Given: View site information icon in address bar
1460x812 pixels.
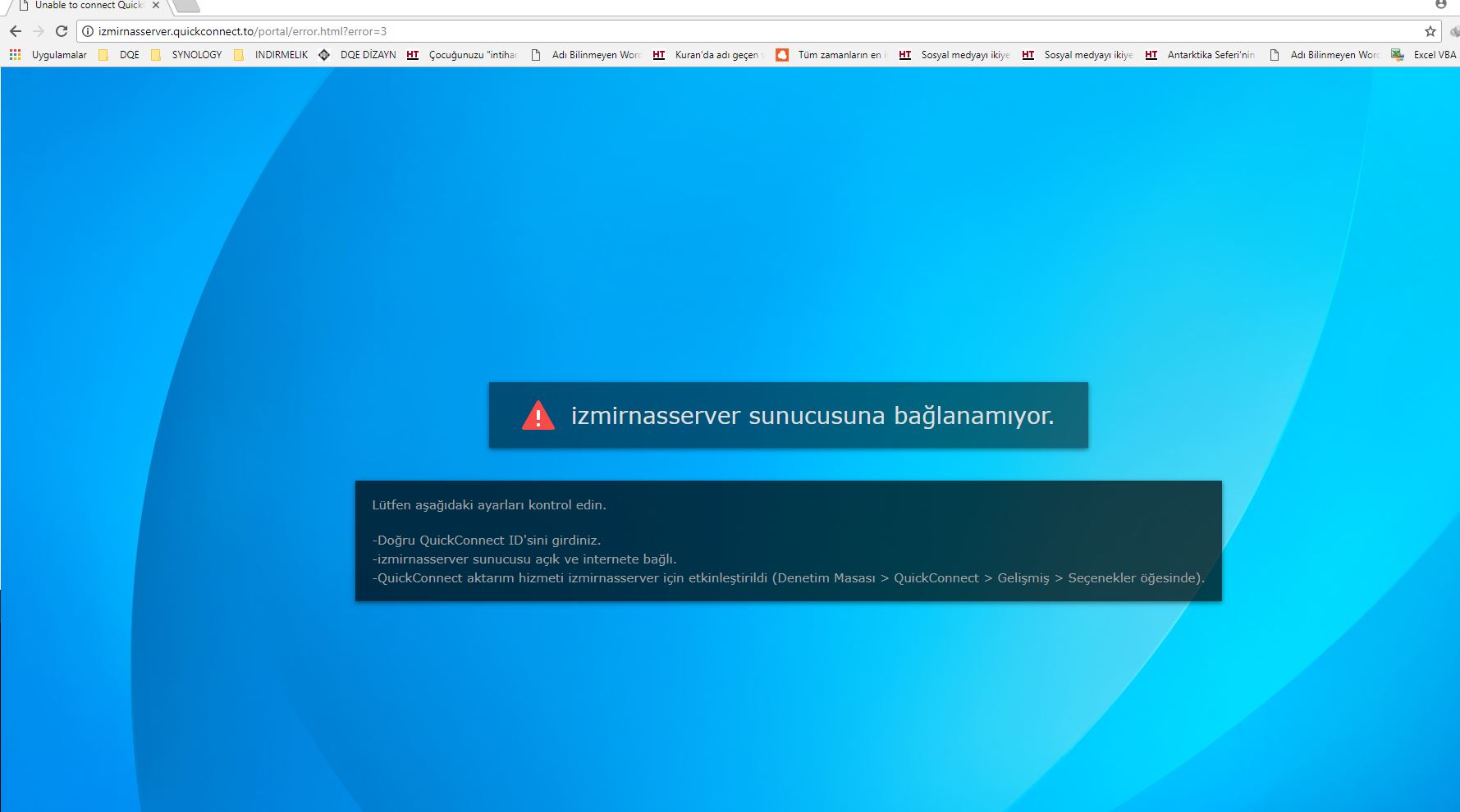Looking at the screenshot, I should pos(88,31).
